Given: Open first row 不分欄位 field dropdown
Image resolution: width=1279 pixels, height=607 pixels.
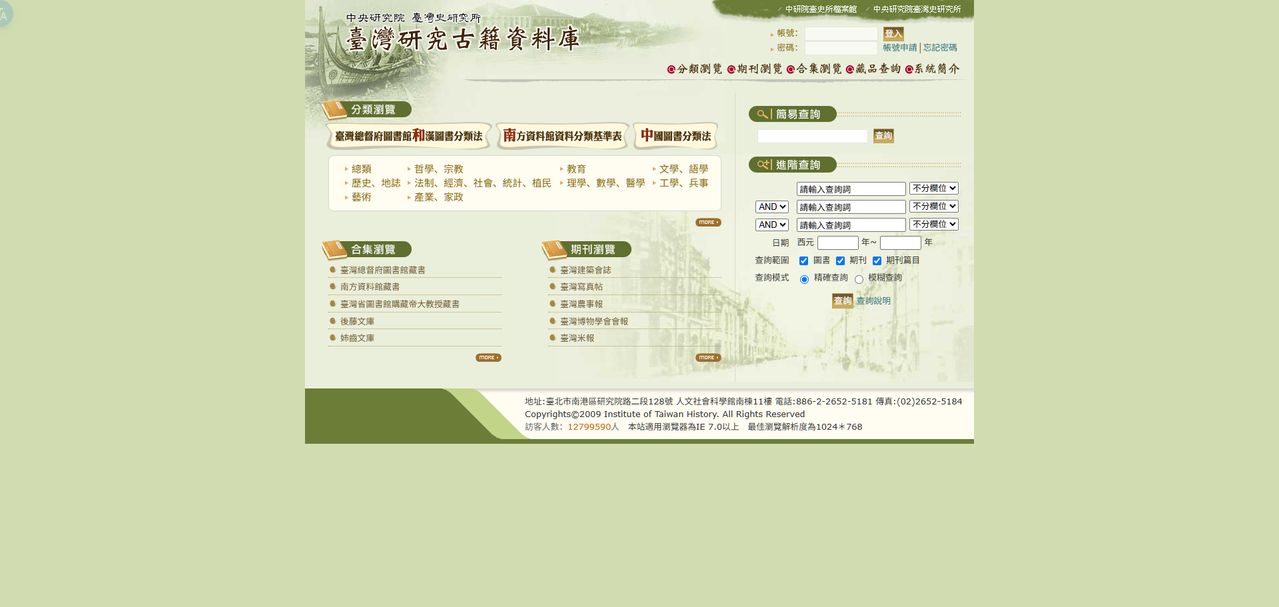Looking at the screenshot, I should (934, 188).
